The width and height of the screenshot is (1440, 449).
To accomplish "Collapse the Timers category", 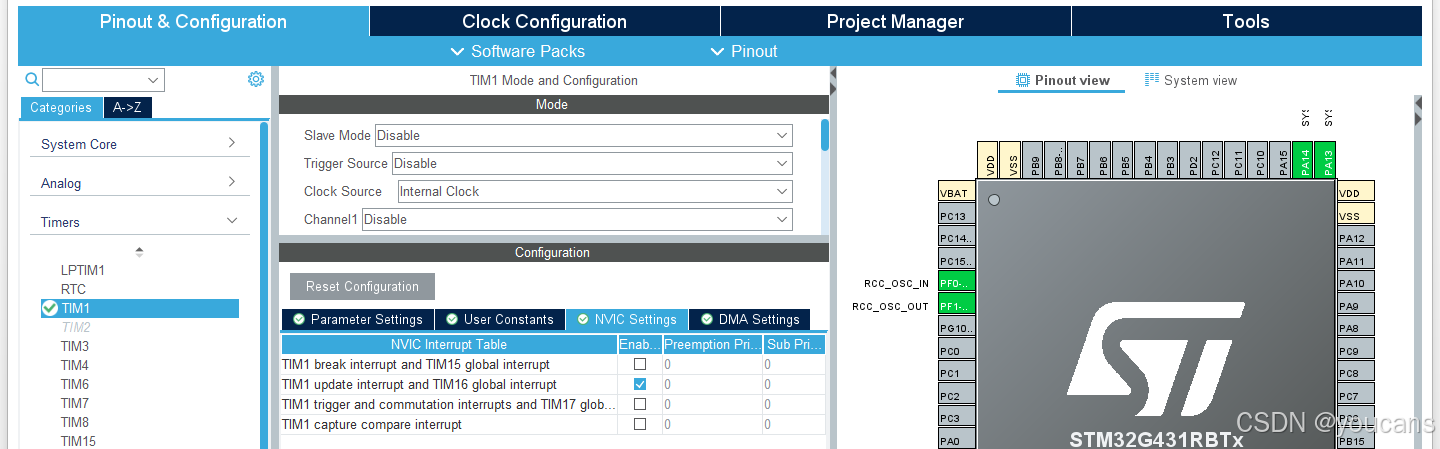I will (139, 222).
